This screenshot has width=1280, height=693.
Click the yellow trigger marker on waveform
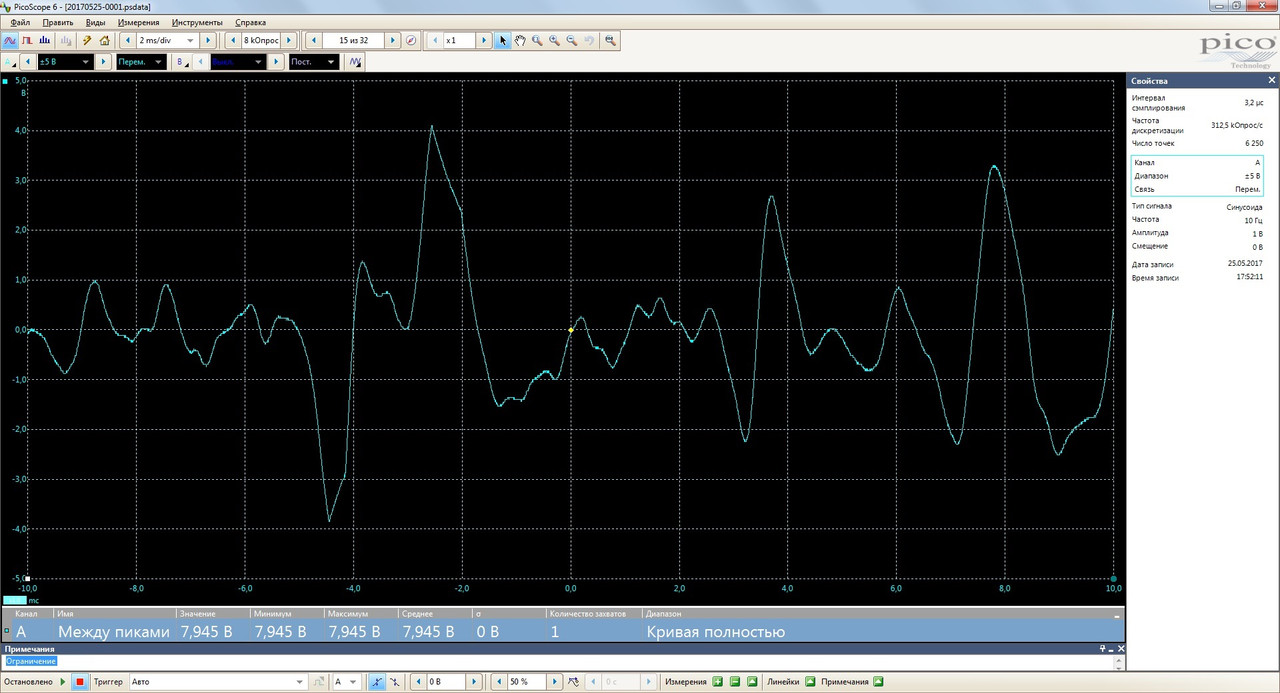pos(571,329)
